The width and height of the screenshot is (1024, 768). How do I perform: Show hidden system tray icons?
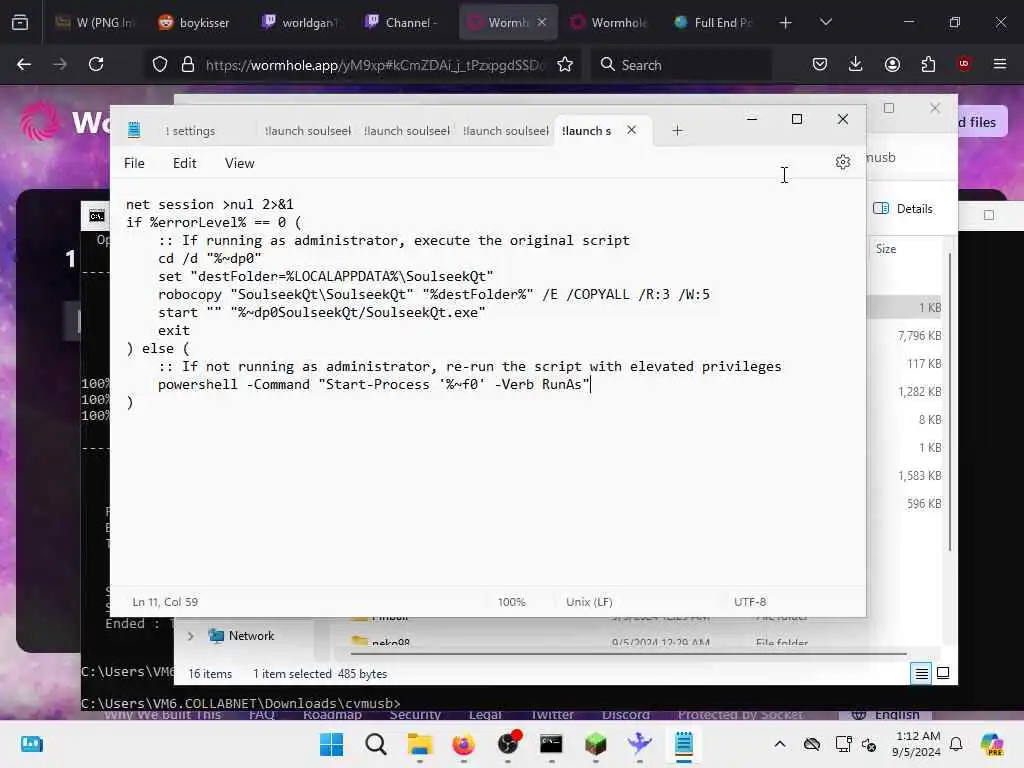[x=780, y=744]
